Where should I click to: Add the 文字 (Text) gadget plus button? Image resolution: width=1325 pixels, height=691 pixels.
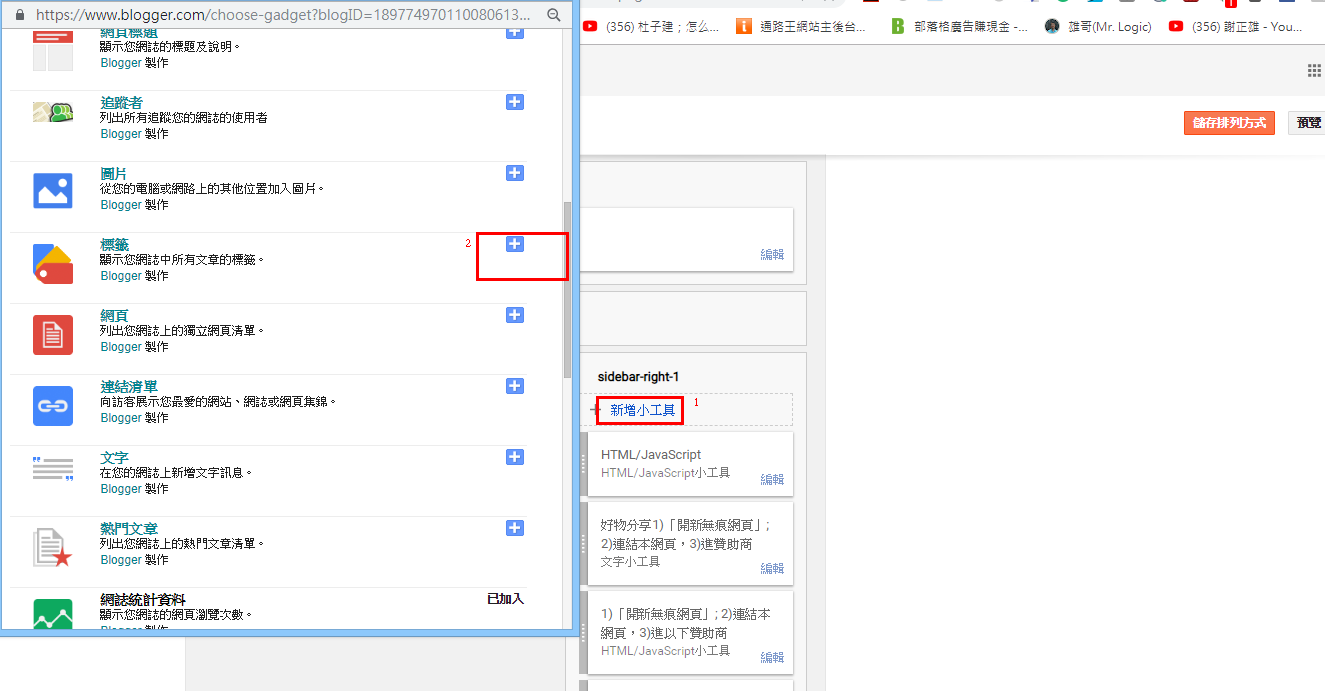pyautogui.click(x=515, y=457)
